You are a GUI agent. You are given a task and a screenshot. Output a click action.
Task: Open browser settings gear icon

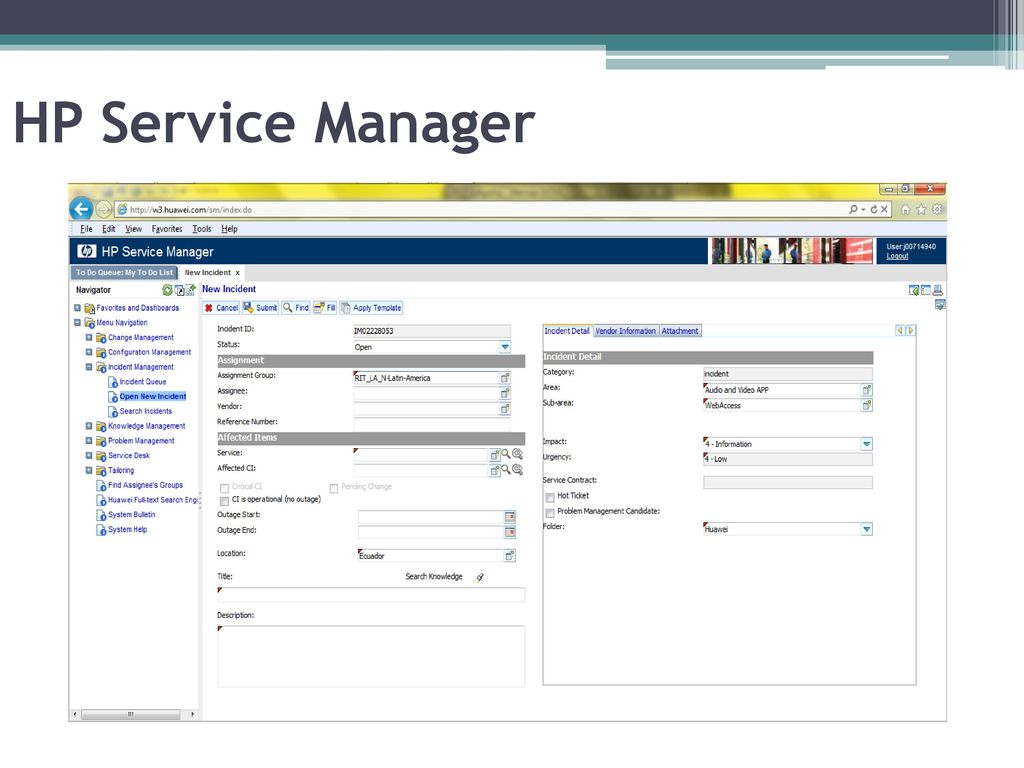click(937, 210)
